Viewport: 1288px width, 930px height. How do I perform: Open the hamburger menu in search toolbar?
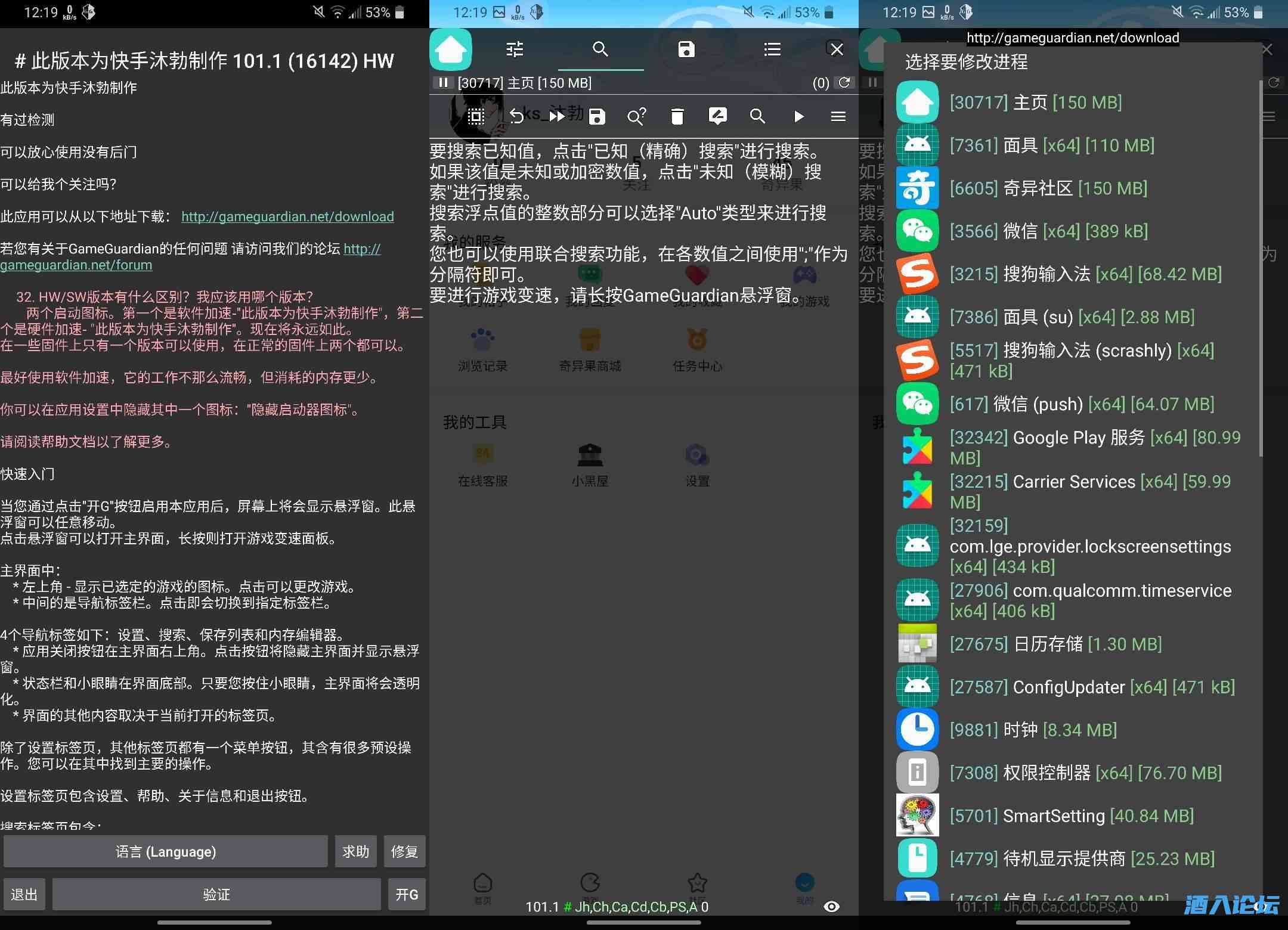click(838, 116)
